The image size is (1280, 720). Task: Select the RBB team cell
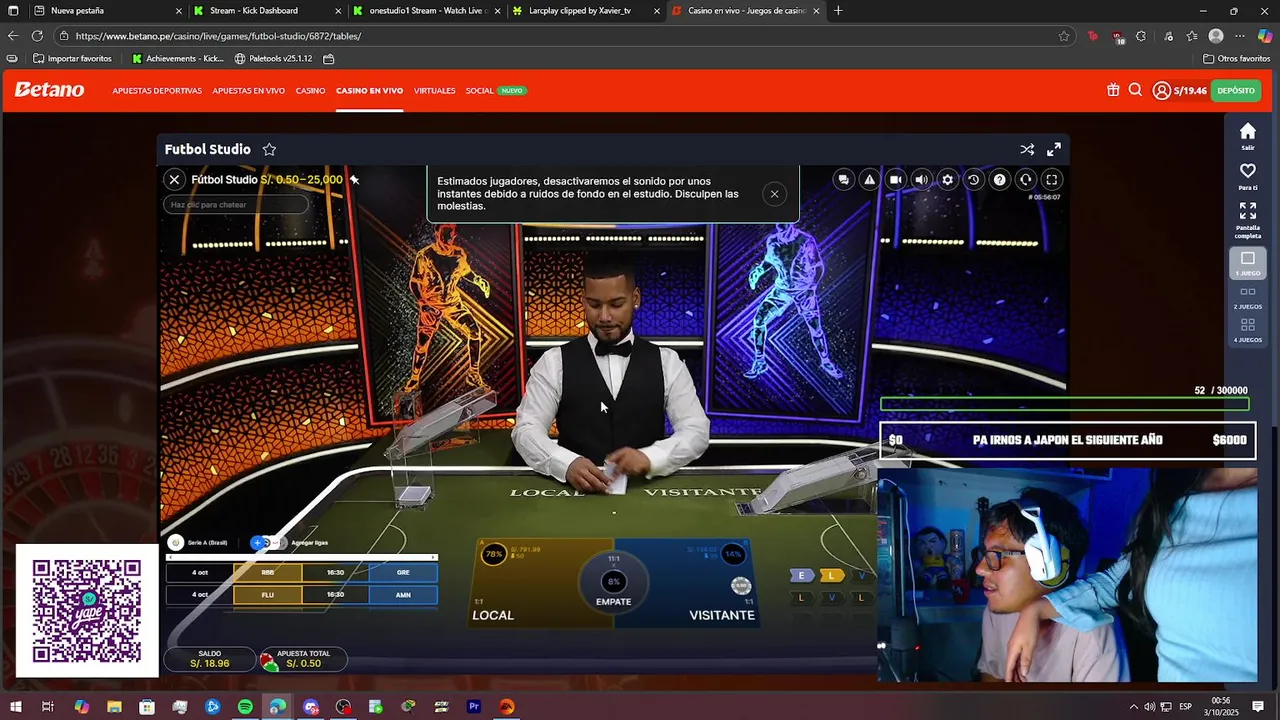pos(267,573)
